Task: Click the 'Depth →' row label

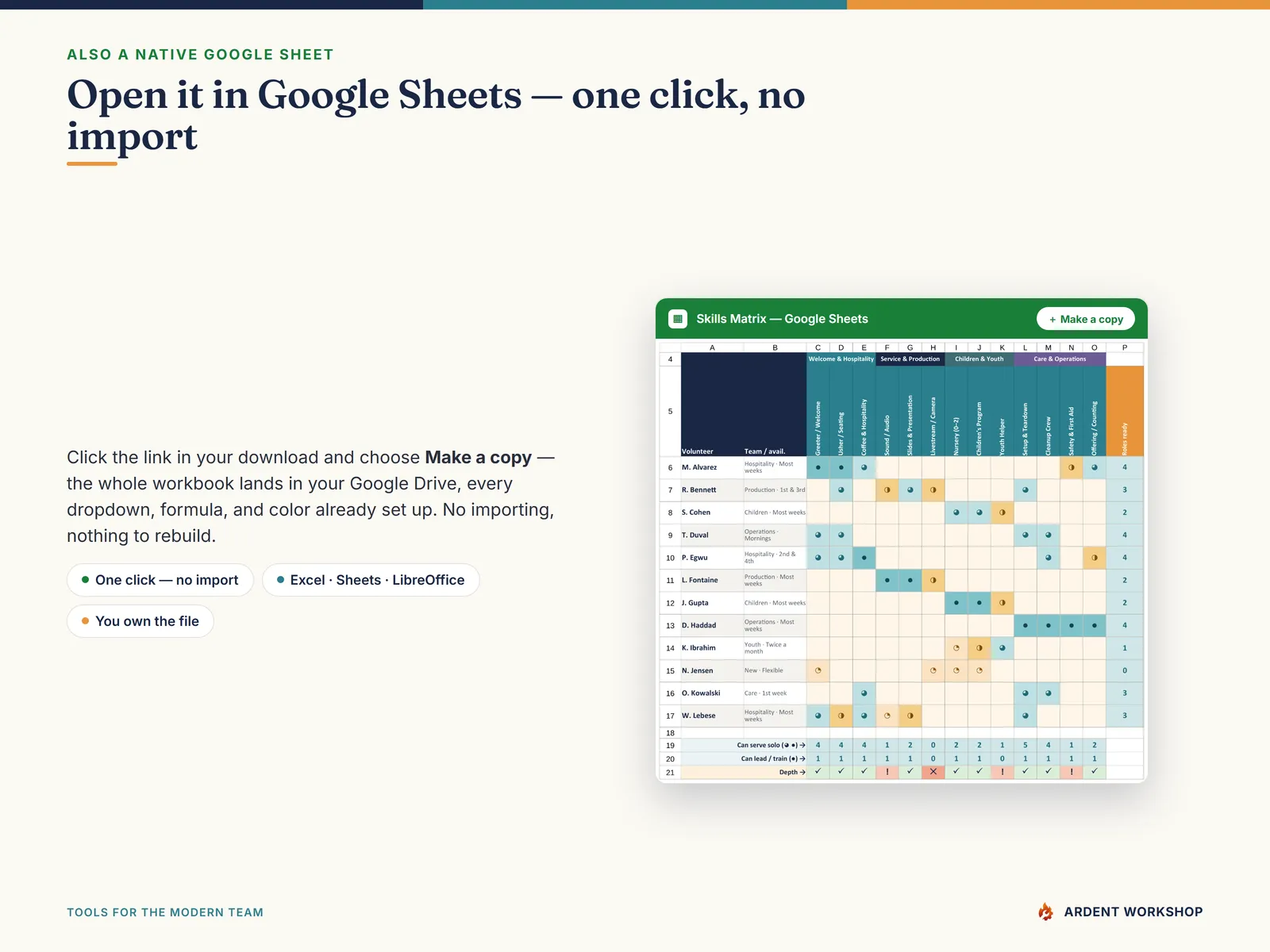Action: tap(744, 773)
